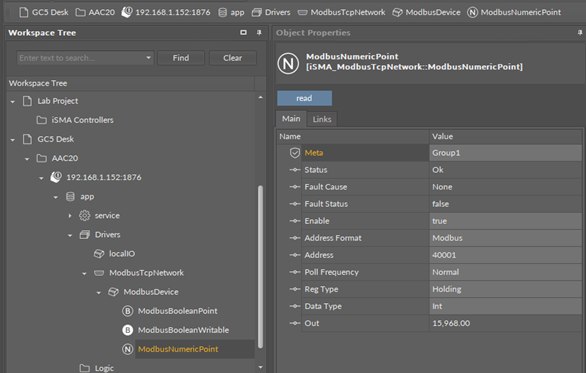Collapse the GC5 Desk node
Viewport: 586px width, 373px height.
pos(13,139)
